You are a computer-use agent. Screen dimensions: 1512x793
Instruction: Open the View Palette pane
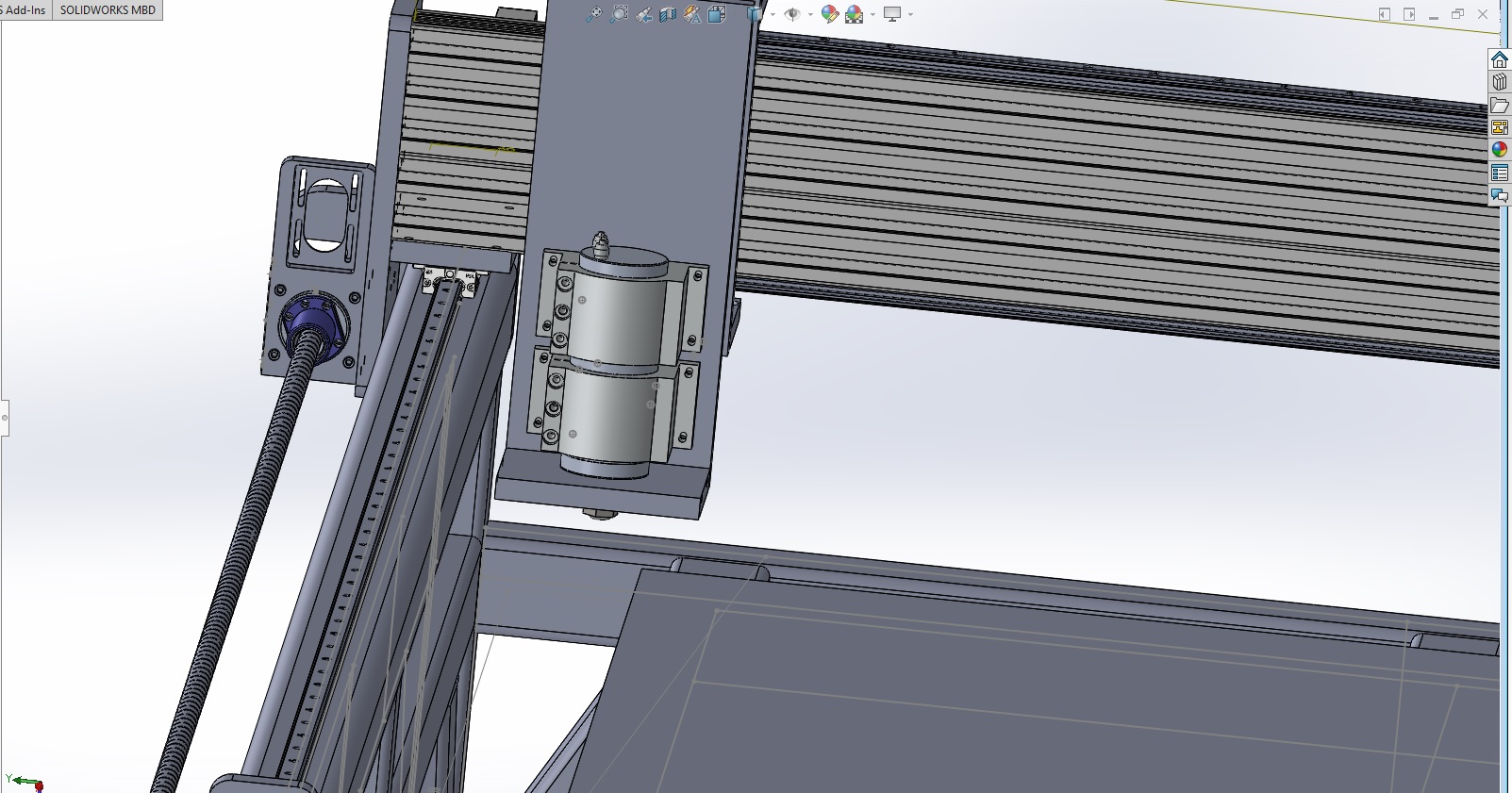(1499, 127)
